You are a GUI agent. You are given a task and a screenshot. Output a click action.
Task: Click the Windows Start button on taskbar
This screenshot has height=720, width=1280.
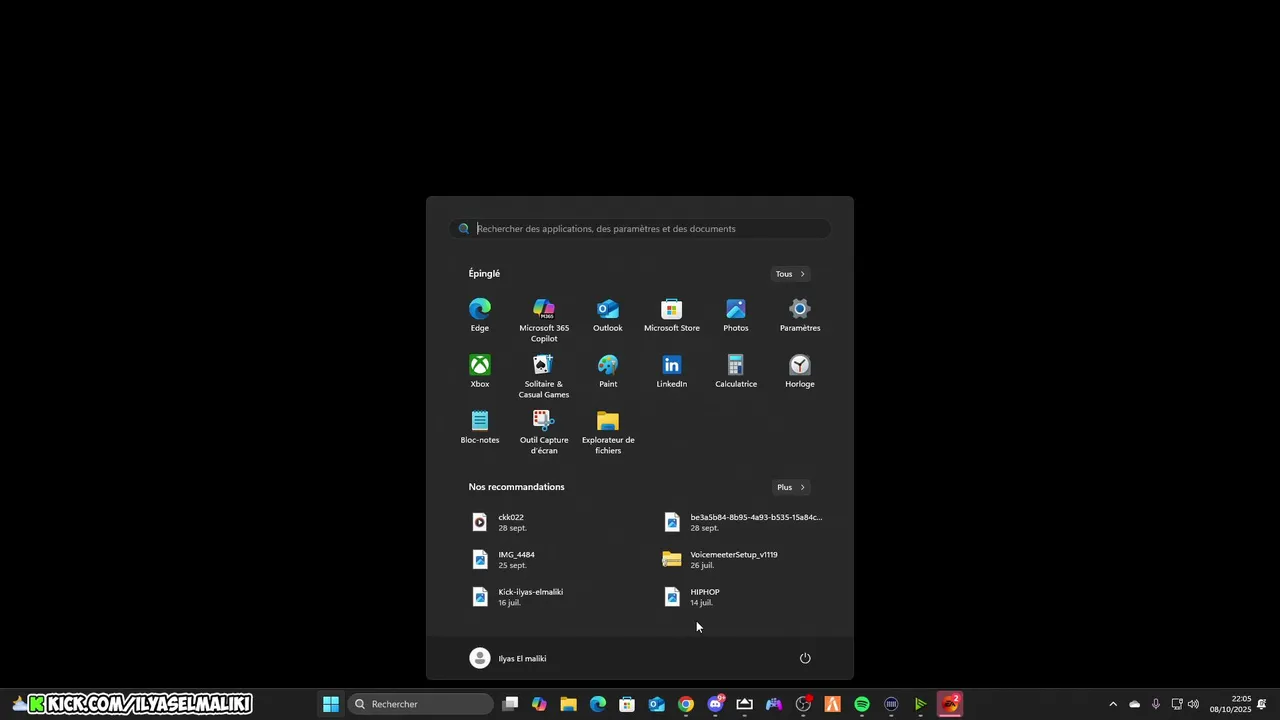click(331, 704)
